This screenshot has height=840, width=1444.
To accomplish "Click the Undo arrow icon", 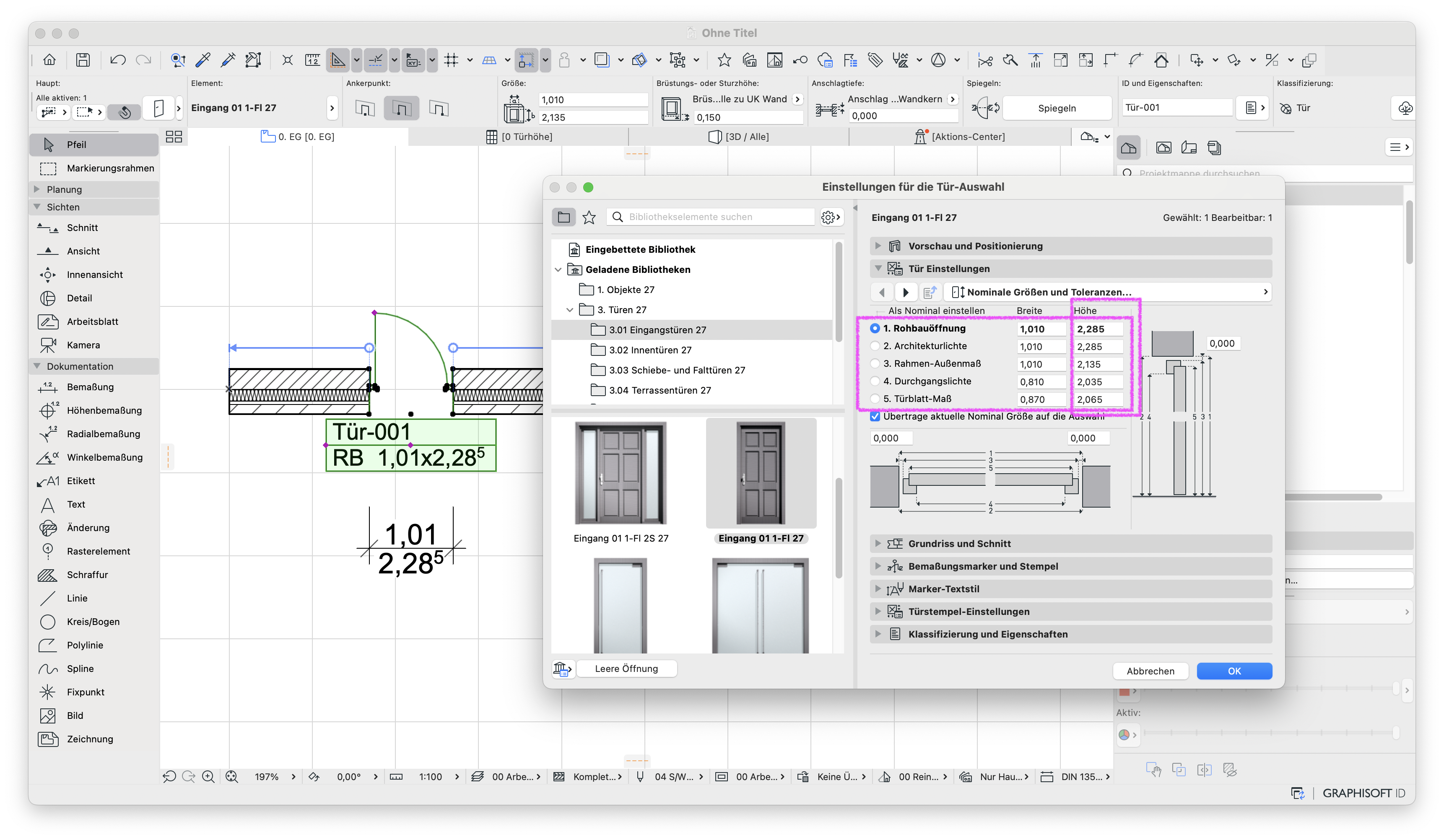I will pos(117,60).
